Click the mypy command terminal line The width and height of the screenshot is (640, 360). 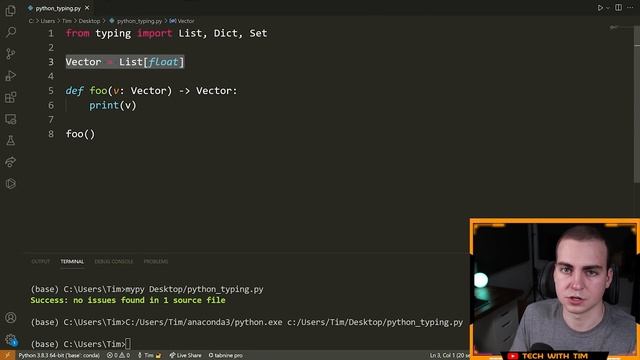tap(147, 289)
